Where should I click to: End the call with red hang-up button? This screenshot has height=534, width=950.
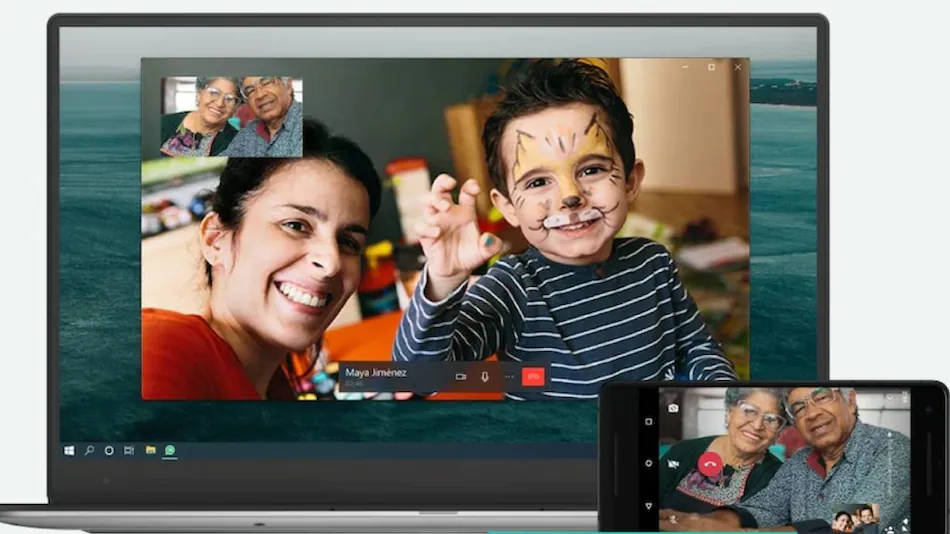pyautogui.click(x=534, y=377)
